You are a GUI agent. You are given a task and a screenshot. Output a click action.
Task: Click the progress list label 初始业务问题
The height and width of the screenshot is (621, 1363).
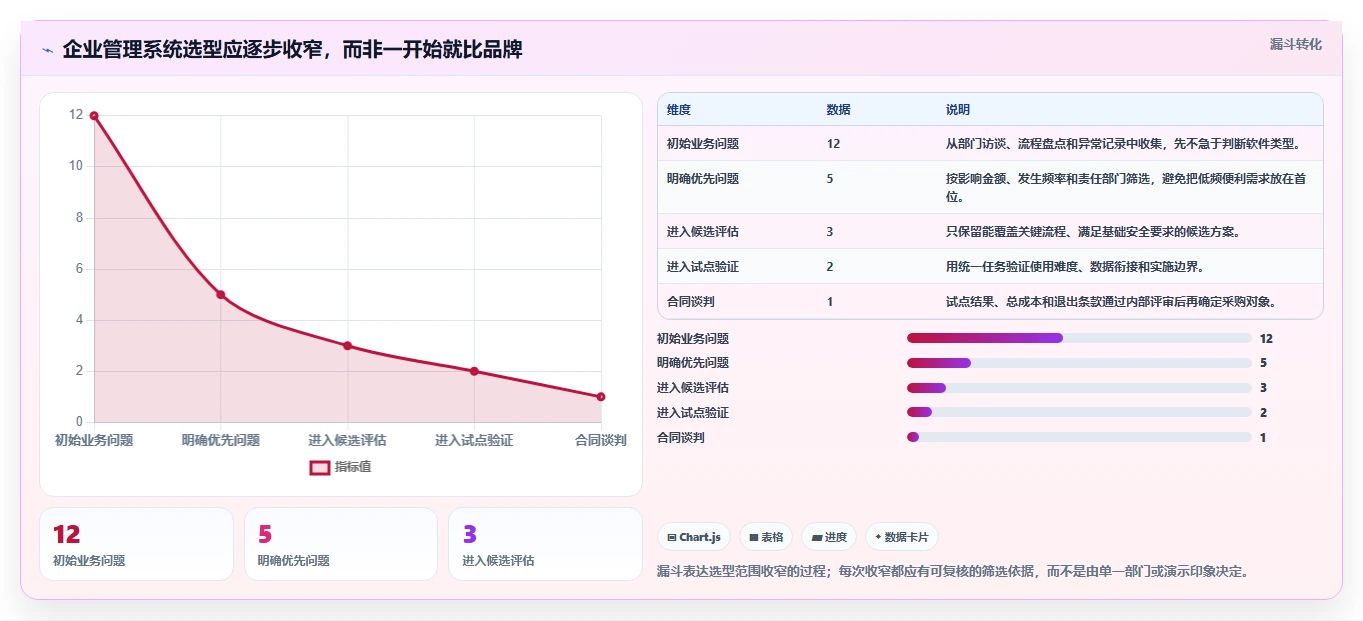coord(693,339)
